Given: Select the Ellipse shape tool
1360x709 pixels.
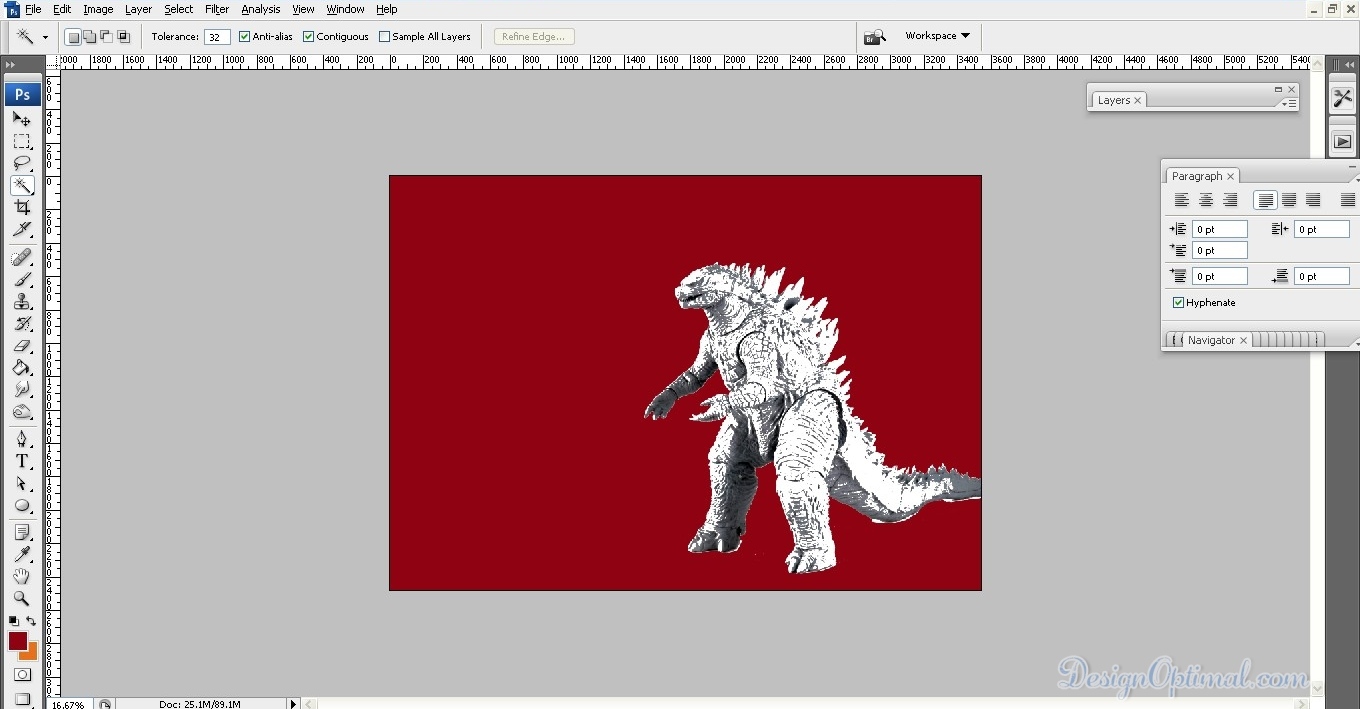Looking at the screenshot, I should (x=22, y=505).
